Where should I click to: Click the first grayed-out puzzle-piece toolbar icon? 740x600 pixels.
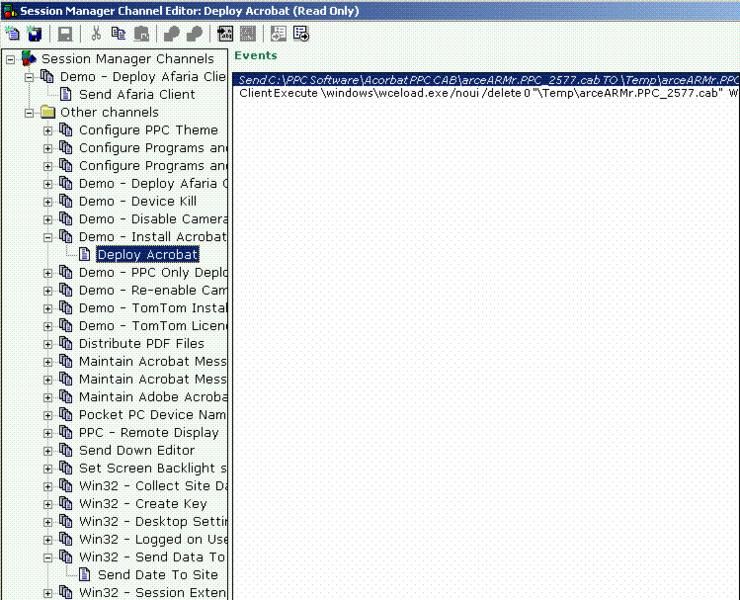pos(171,34)
